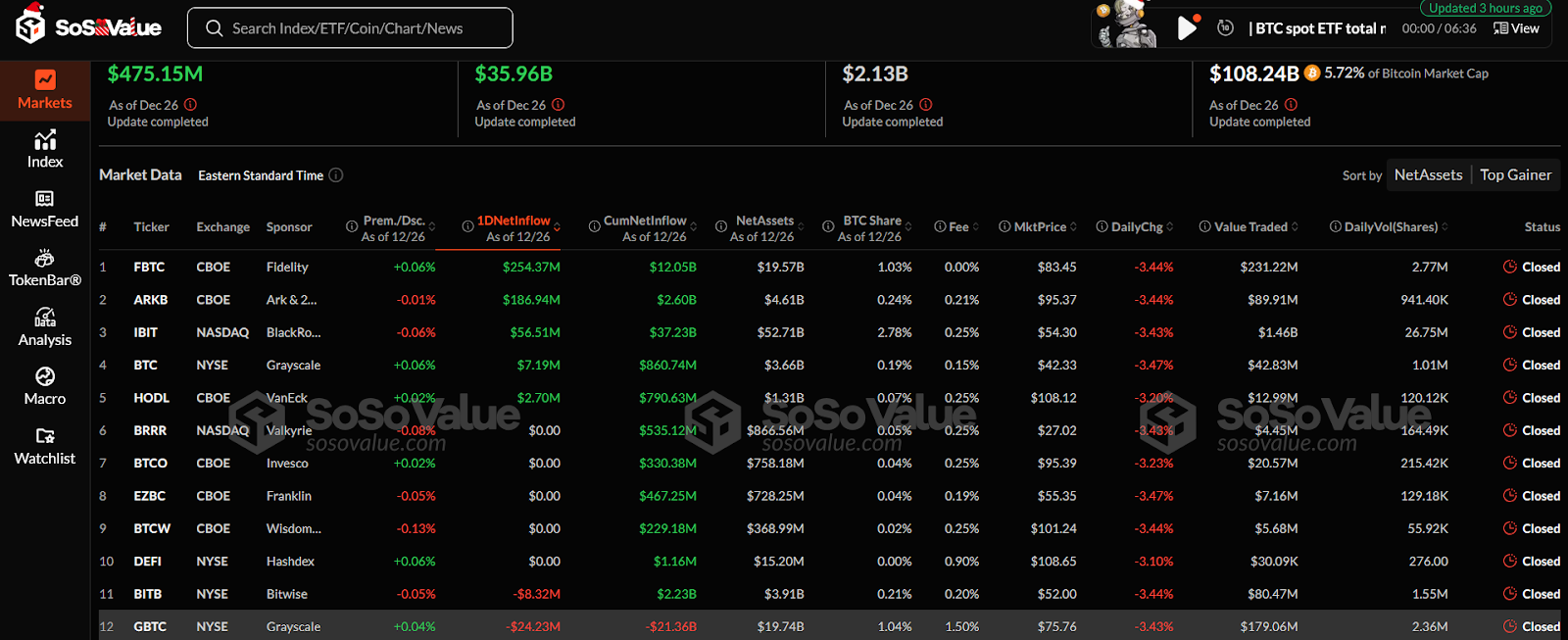Image resolution: width=1568 pixels, height=640 pixels.
Task: Open the HODL ticker row
Action: tap(829, 398)
